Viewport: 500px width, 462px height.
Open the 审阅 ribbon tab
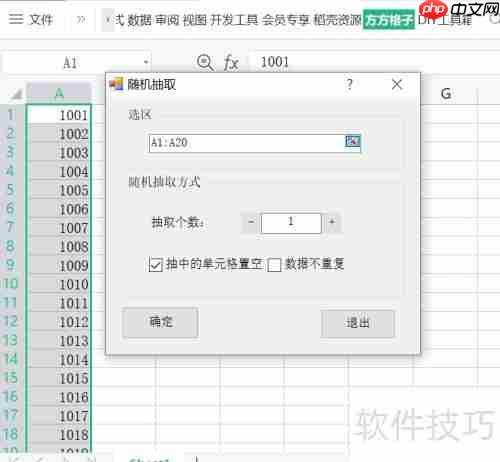(x=167, y=20)
